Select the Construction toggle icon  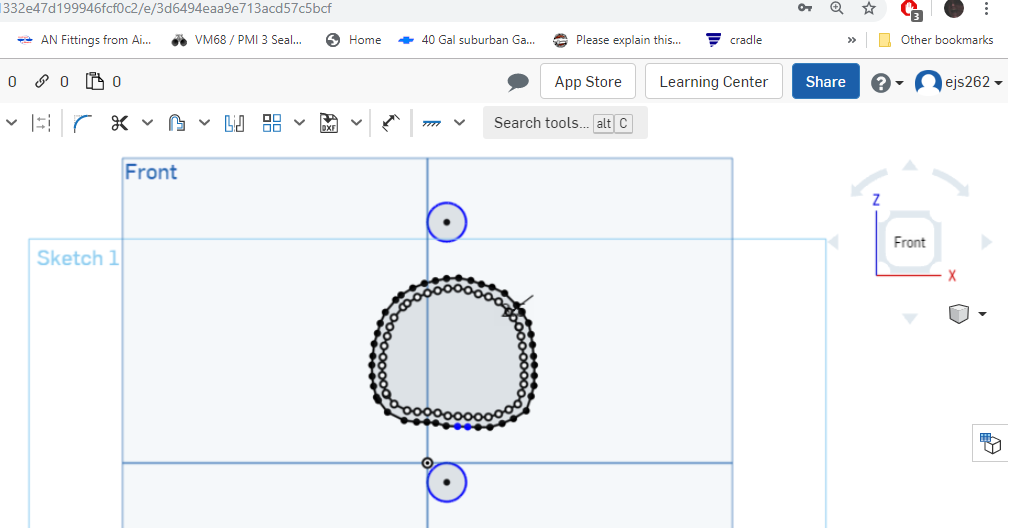[x=41, y=123]
